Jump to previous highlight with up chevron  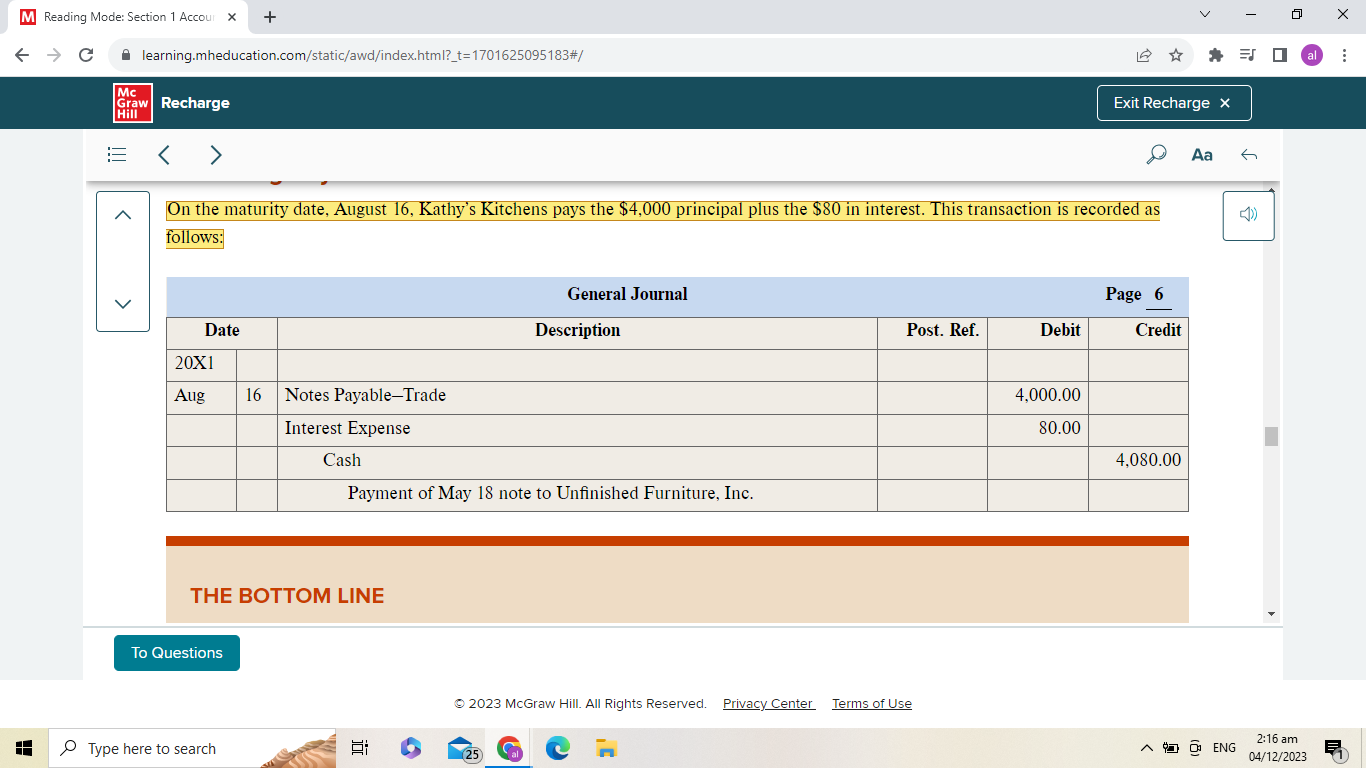coord(123,215)
